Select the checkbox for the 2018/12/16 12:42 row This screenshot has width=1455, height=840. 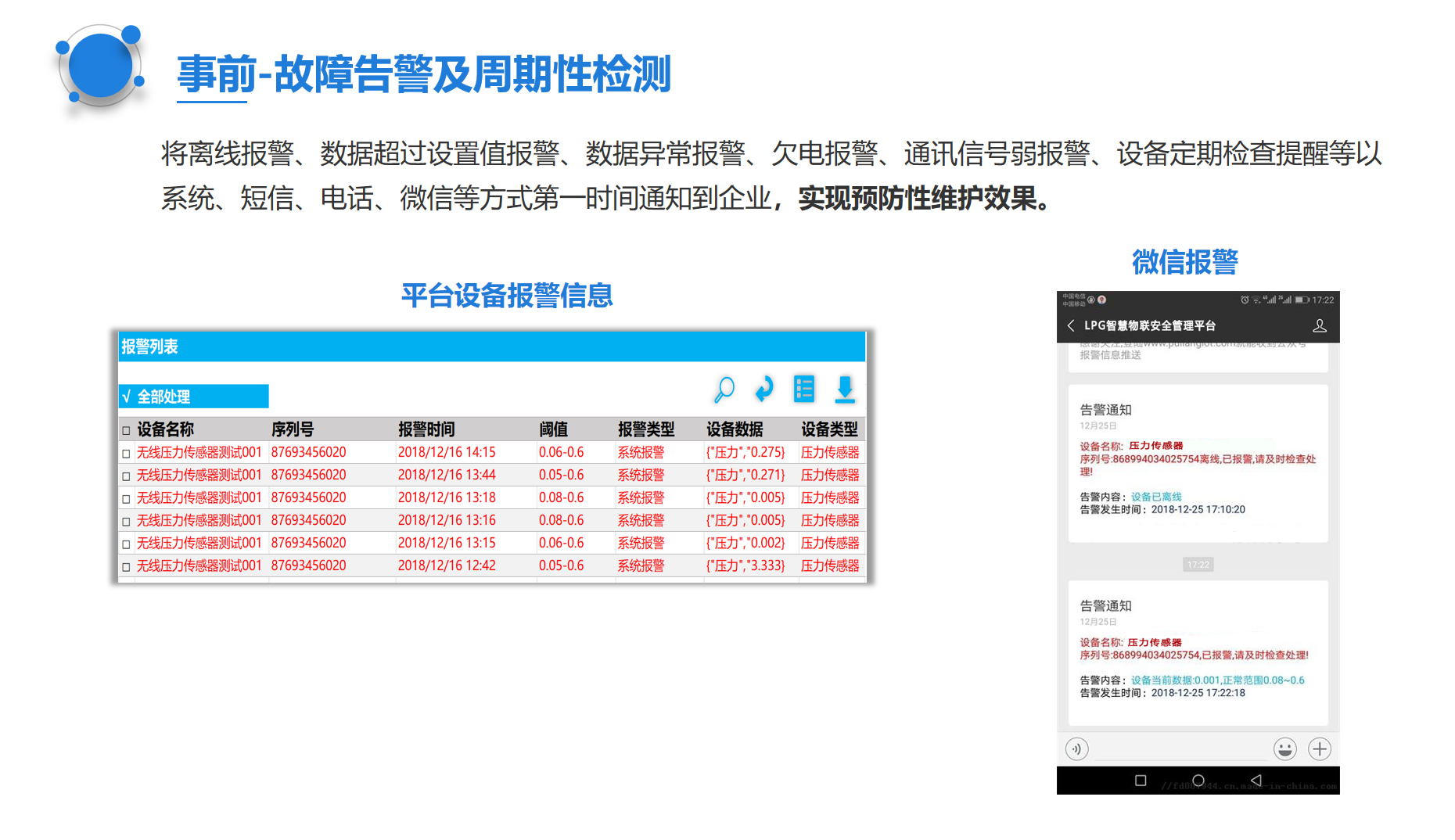pos(126,567)
